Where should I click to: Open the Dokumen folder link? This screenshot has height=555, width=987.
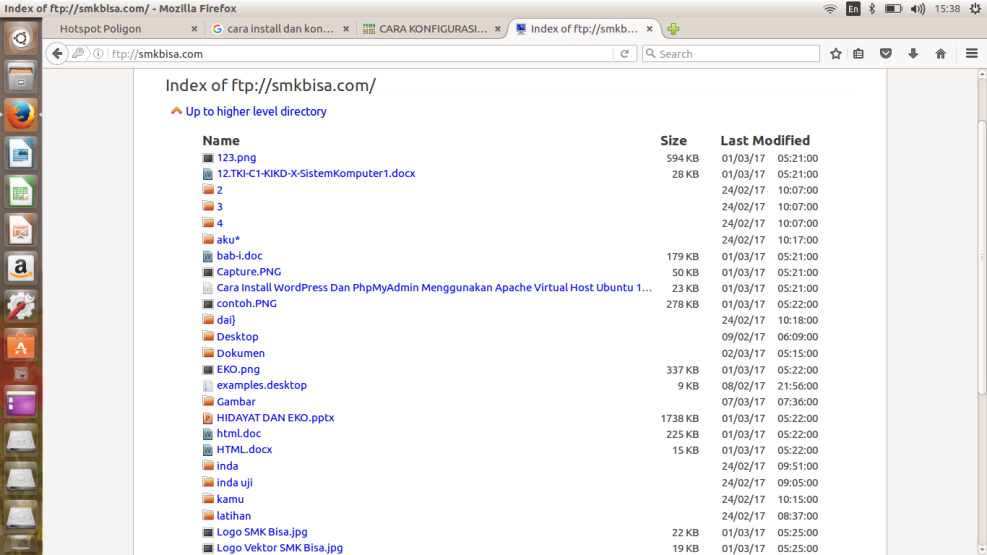[240, 353]
